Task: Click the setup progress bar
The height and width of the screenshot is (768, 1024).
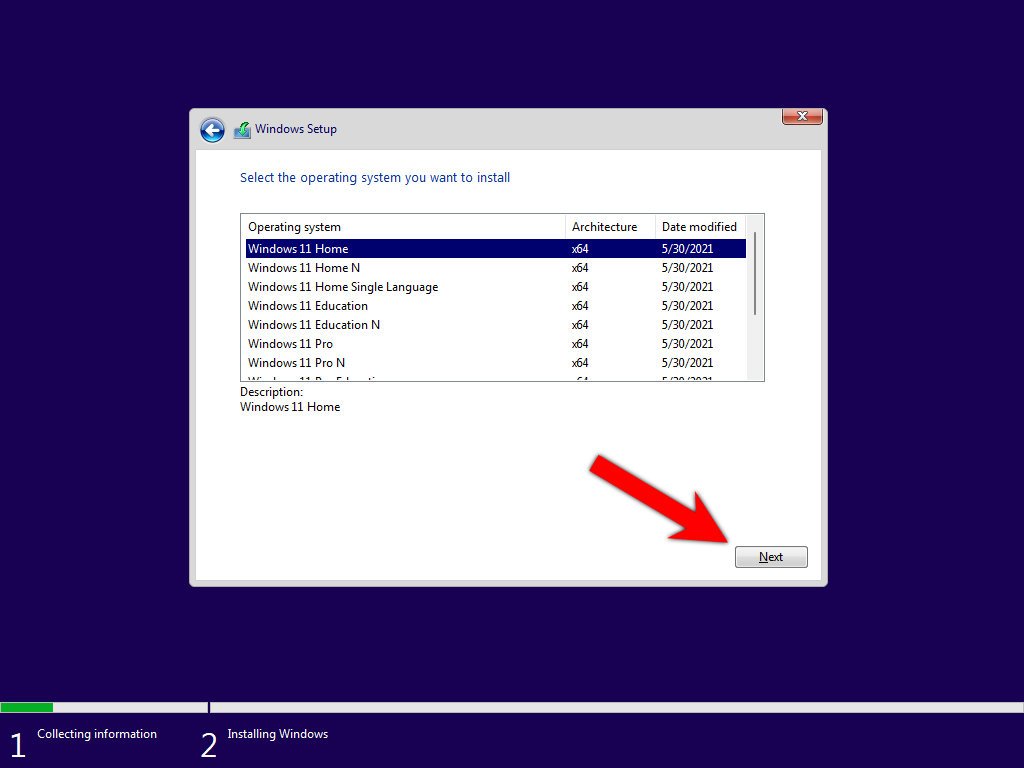Action: pos(512,707)
